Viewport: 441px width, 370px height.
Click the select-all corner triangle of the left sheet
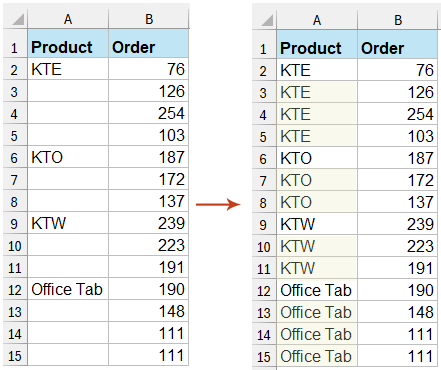coord(18,19)
